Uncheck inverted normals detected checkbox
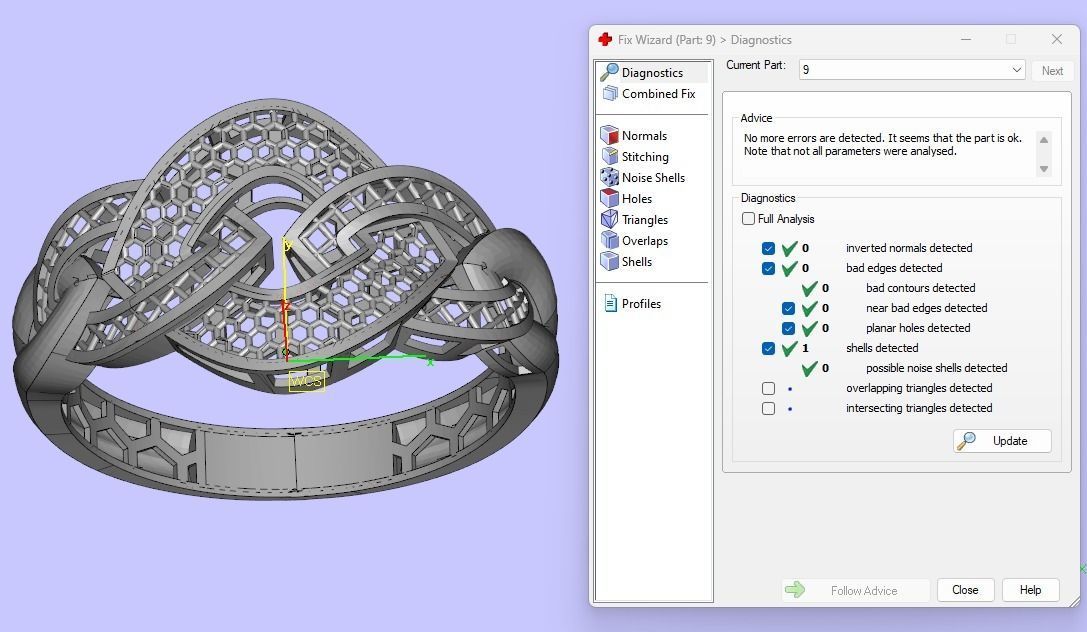Image resolution: width=1087 pixels, height=632 pixels. click(x=768, y=248)
